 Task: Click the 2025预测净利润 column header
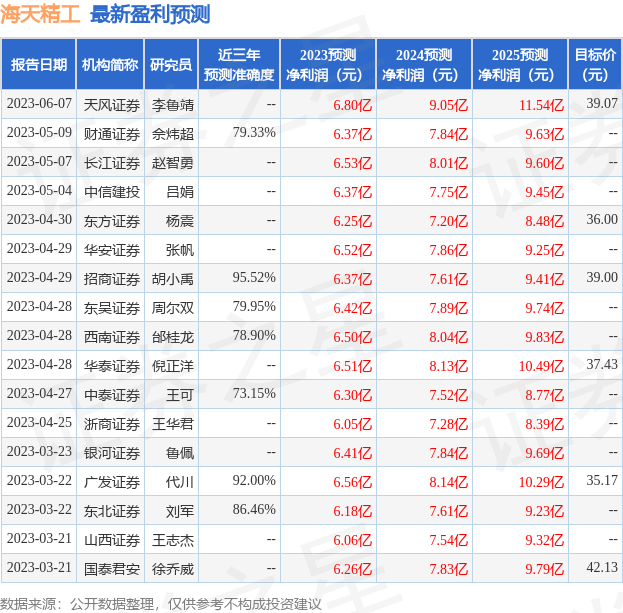pos(520,64)
